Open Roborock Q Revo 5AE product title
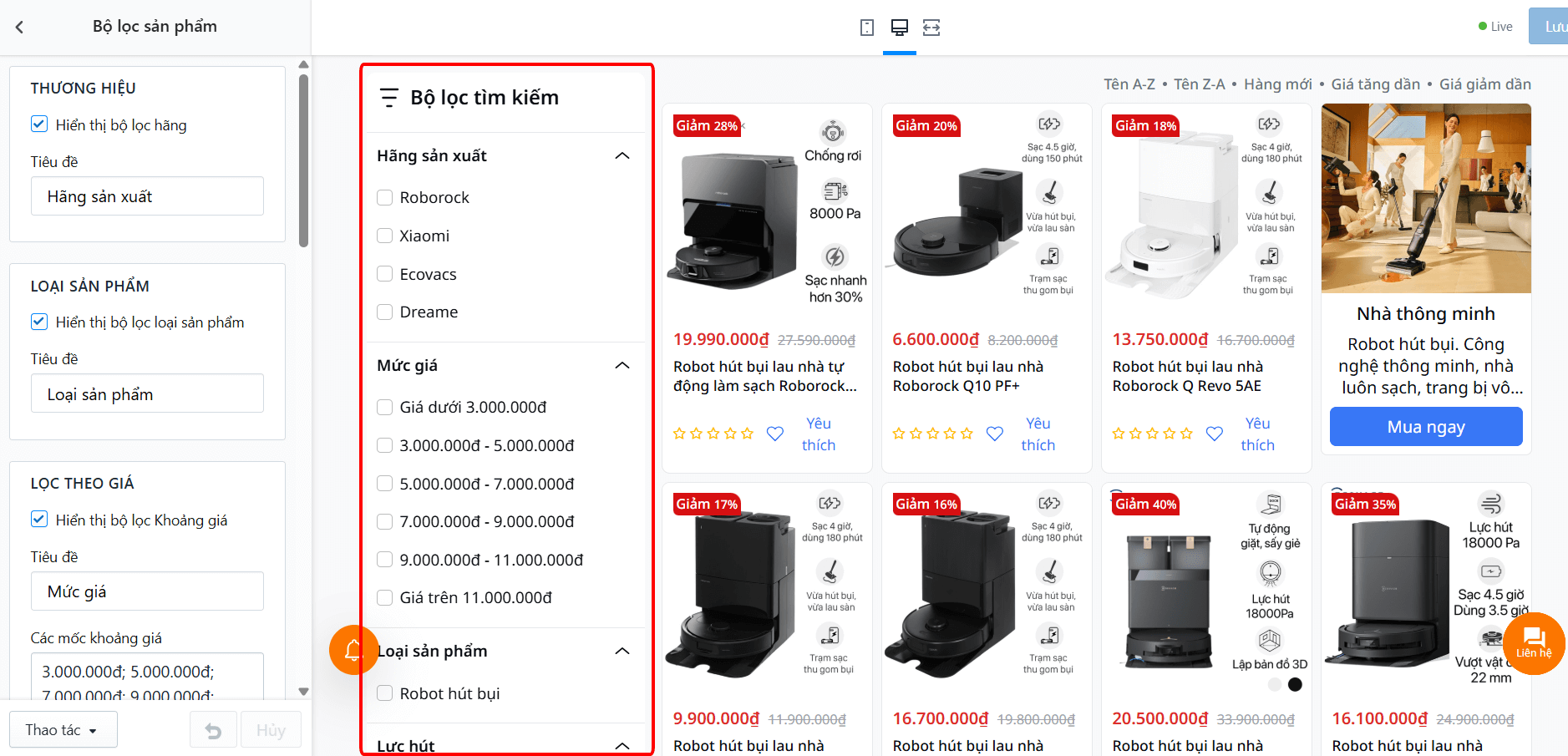Image resolution: width=1568 pixels, height=756 pixels. pyautogui.click(x=1188, y=376)
